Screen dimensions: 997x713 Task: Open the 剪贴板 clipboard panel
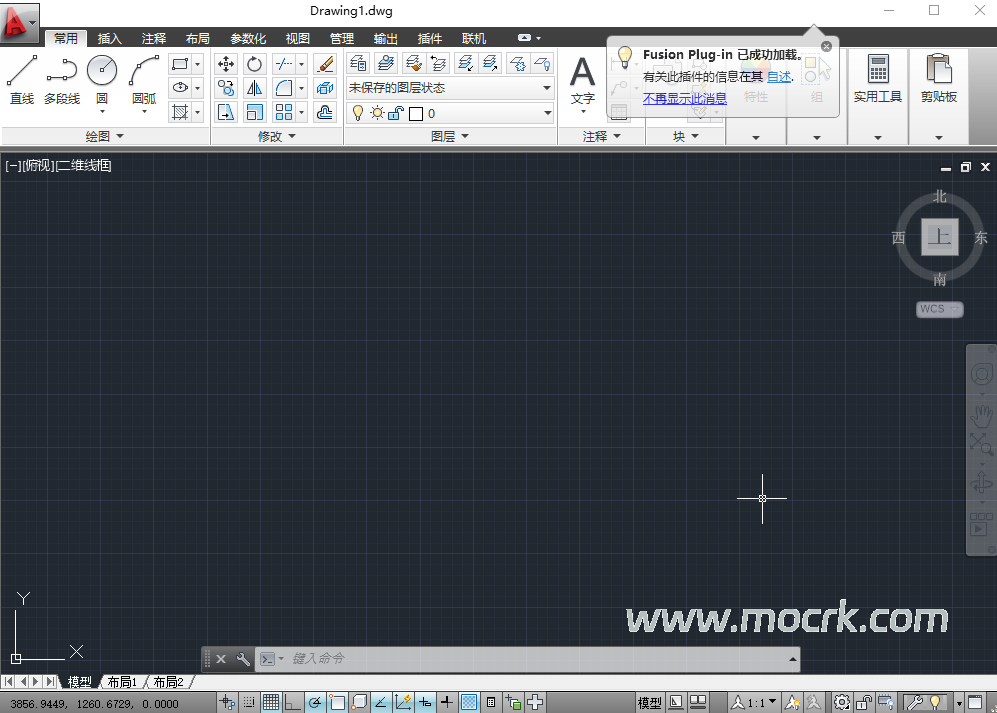pos(938,80)
